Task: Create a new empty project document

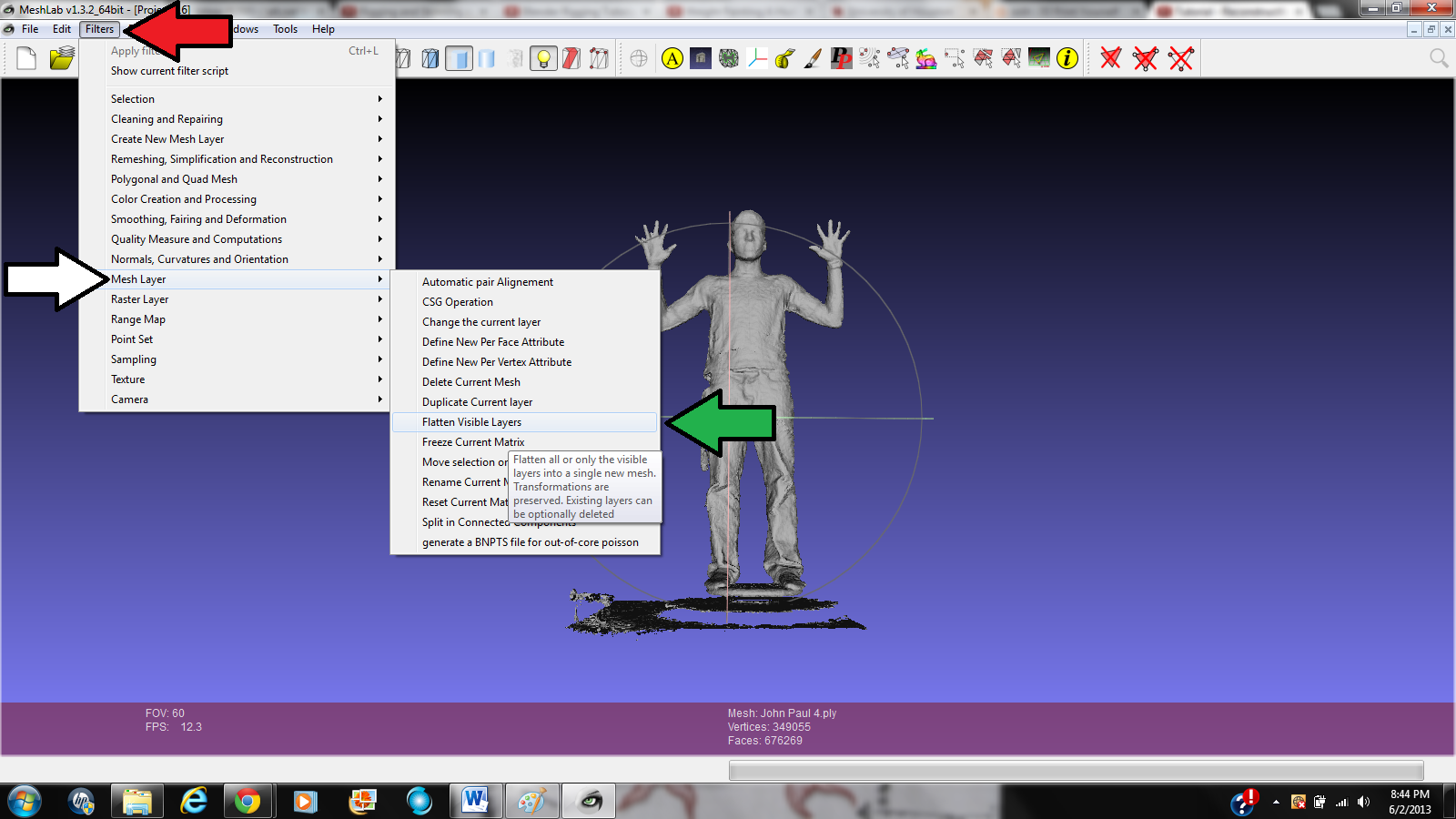Action: [25, 58]
